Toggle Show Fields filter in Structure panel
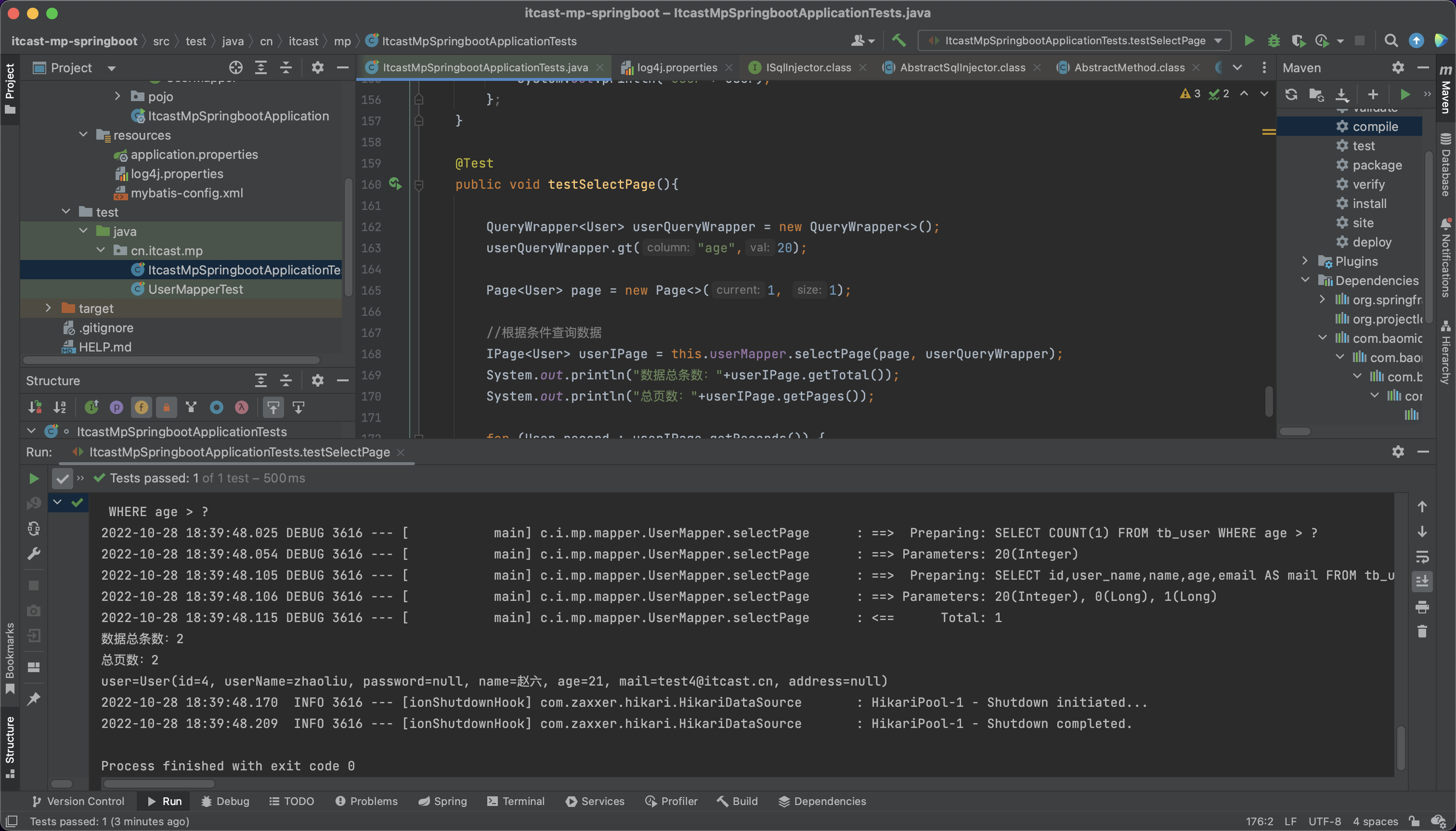 [x=141, y=407]
